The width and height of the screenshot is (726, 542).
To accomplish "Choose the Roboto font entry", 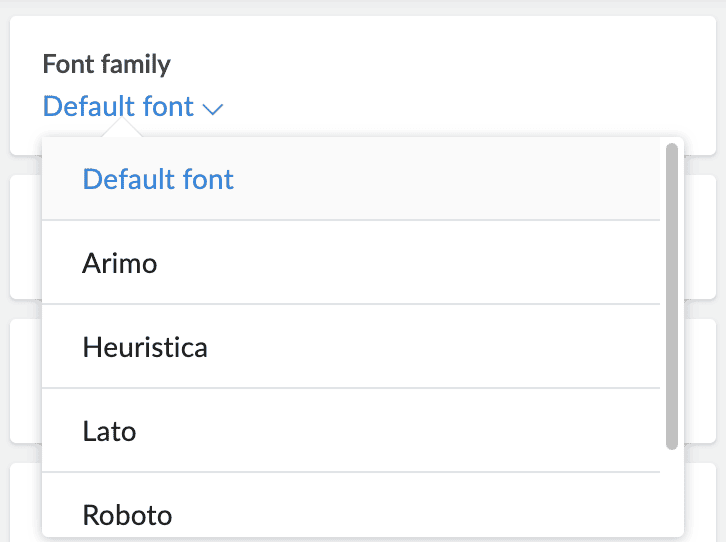I will pyautogui.click(x=127, y=515).
